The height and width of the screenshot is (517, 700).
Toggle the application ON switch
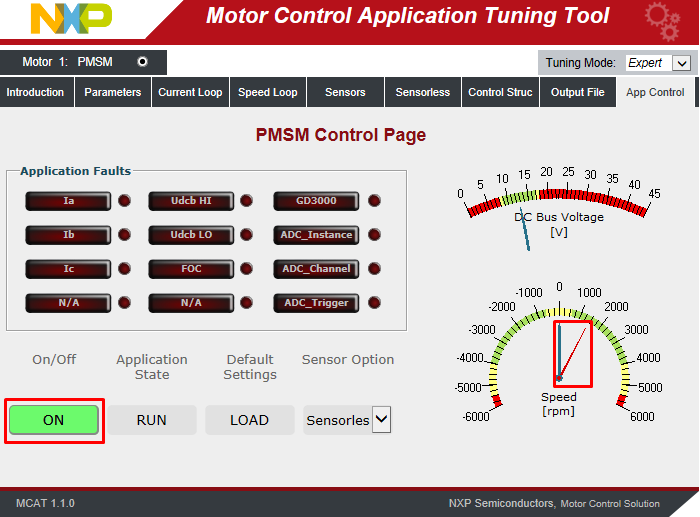coord(54,420)
